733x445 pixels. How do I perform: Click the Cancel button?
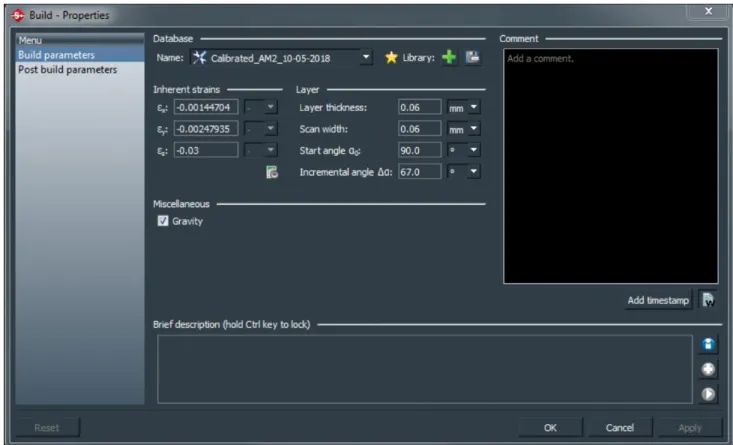620,427
